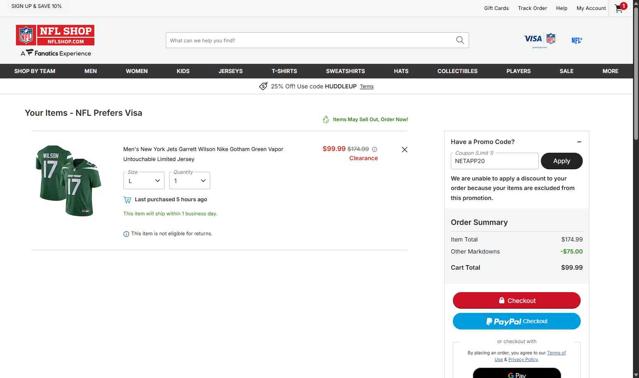Open the Sweatshirts menu
Screen dimensions: 639x378
pos(346,71)
